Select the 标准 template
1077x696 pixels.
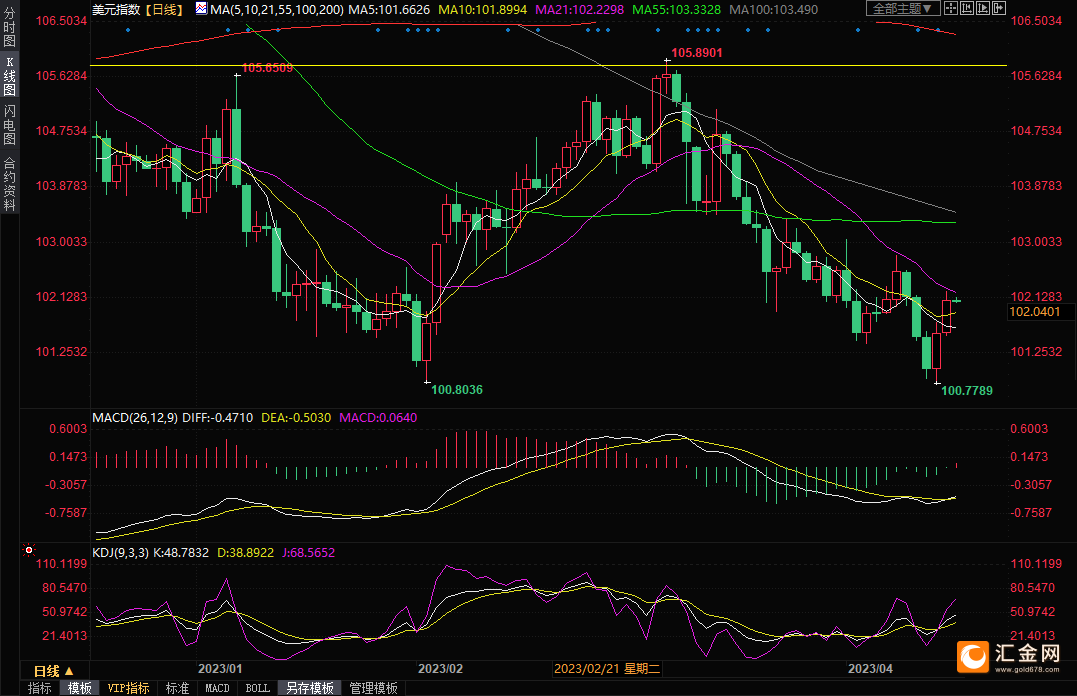[x=177, y=688]
